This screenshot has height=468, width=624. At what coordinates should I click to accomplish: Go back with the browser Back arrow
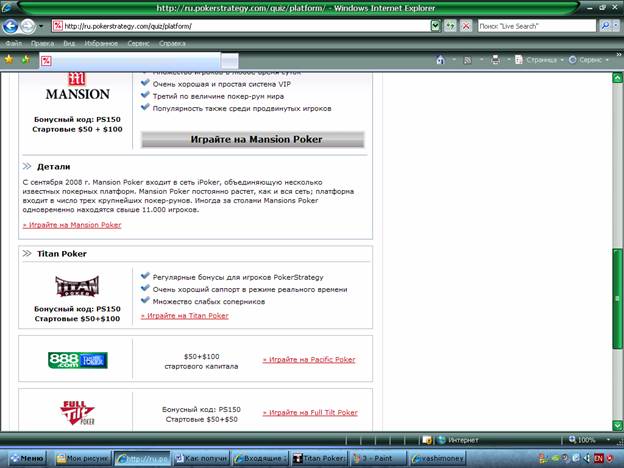pos(10,26)
